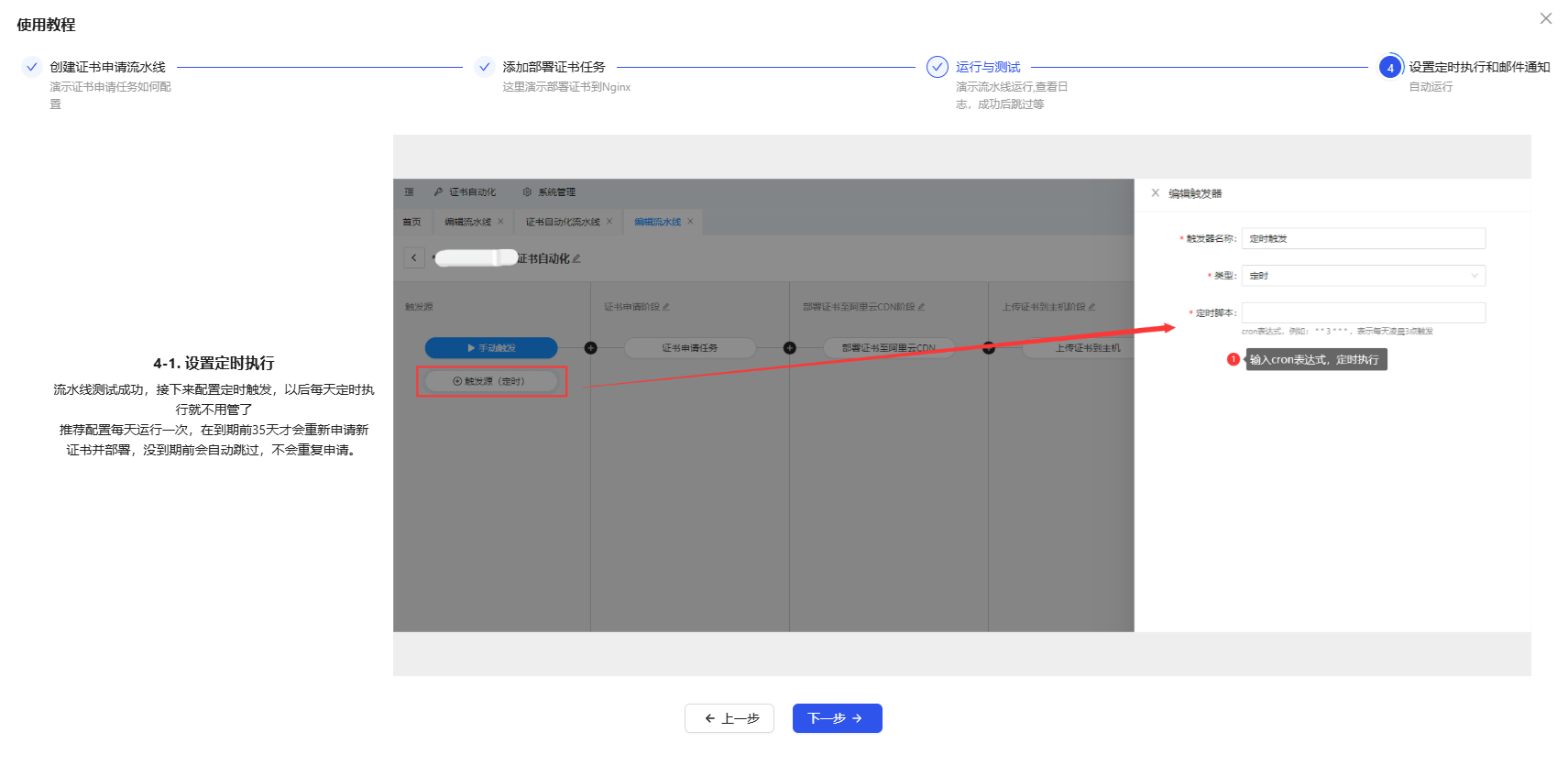Click into the 定时脚本 cron input field
The image size is (1568, 765).
[1363, 313]
